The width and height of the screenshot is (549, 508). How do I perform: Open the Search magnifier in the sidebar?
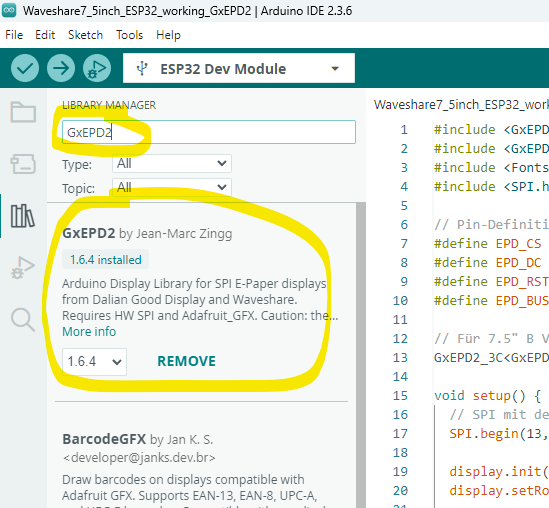(x=23, y=320)
